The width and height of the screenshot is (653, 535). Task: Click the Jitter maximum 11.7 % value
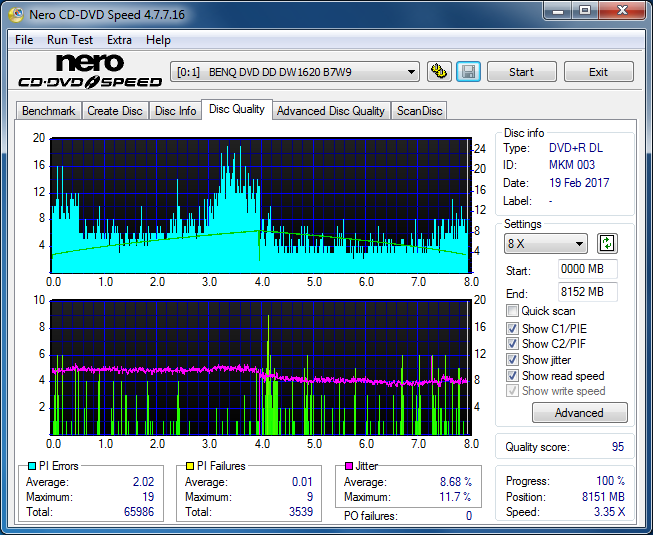[456, 497]
